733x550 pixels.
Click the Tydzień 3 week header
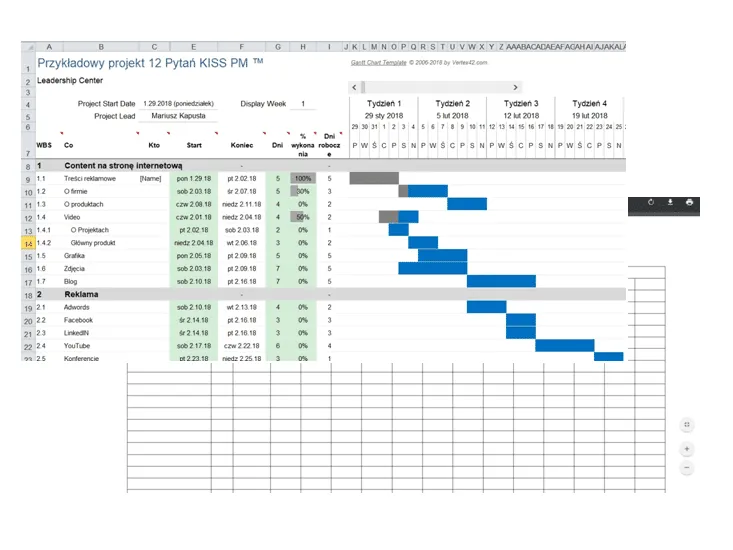521,103
